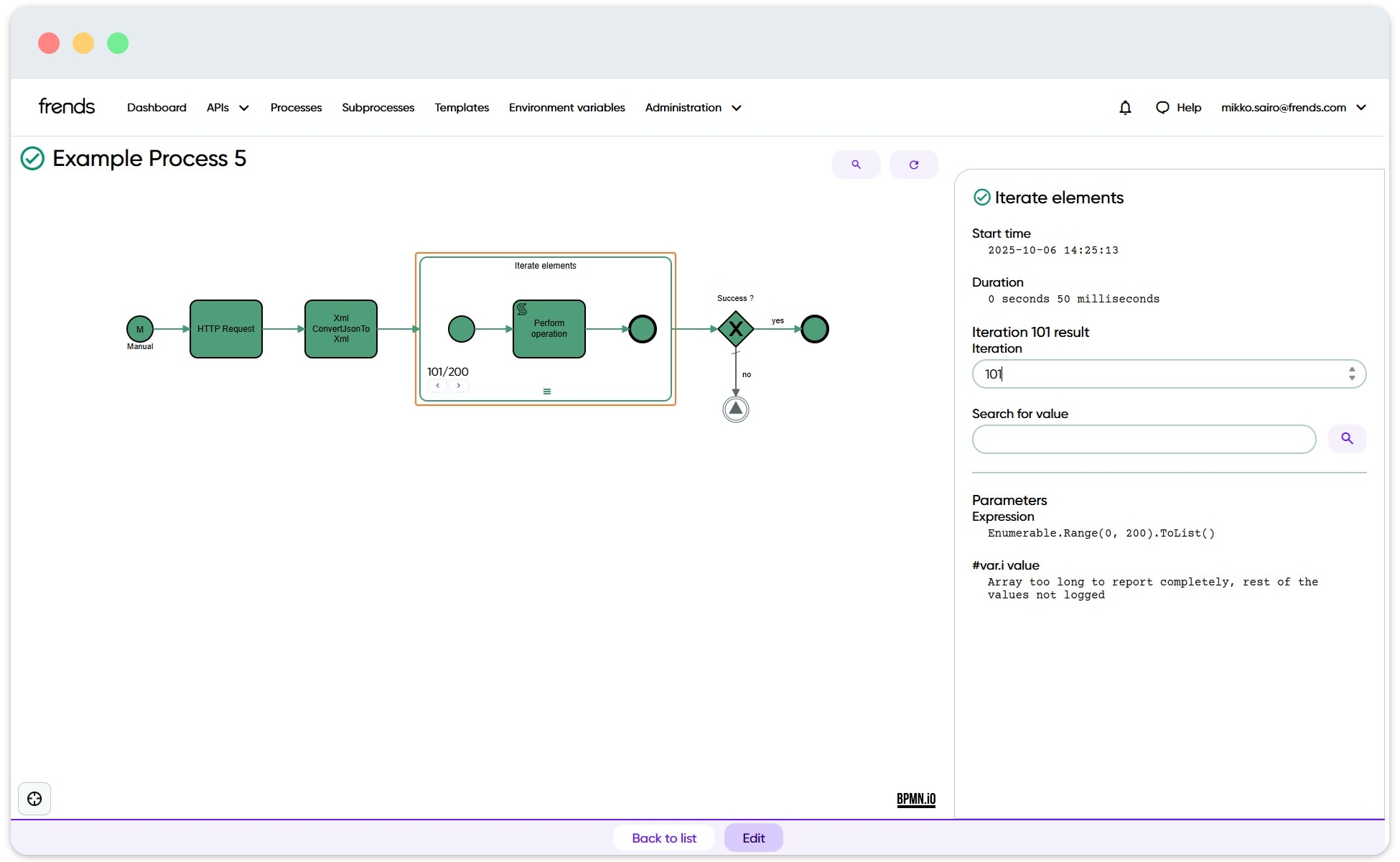Expand the Administration dropdown menu

point(693,108)
